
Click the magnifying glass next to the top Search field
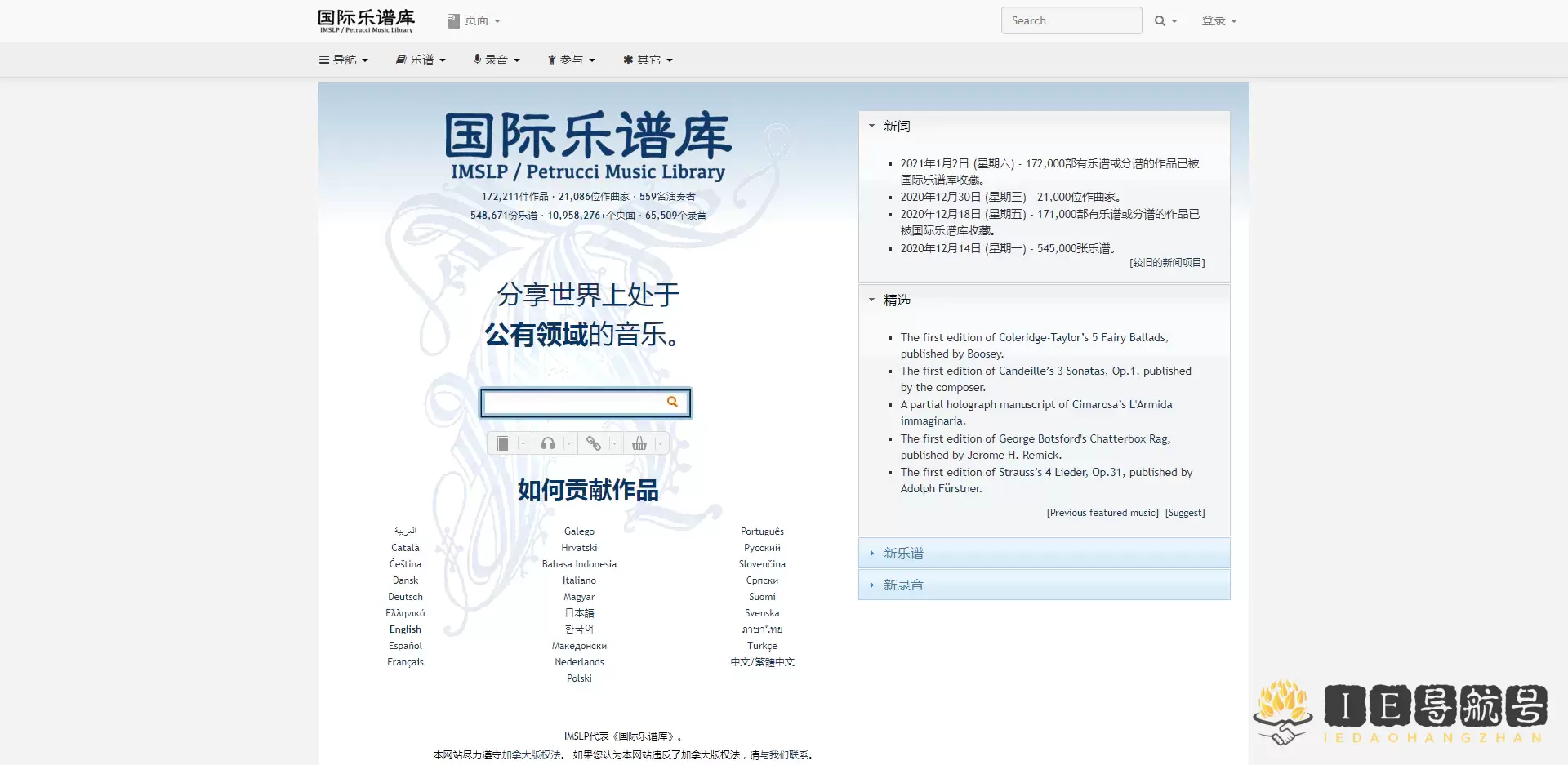click(x=1160, y=20)
